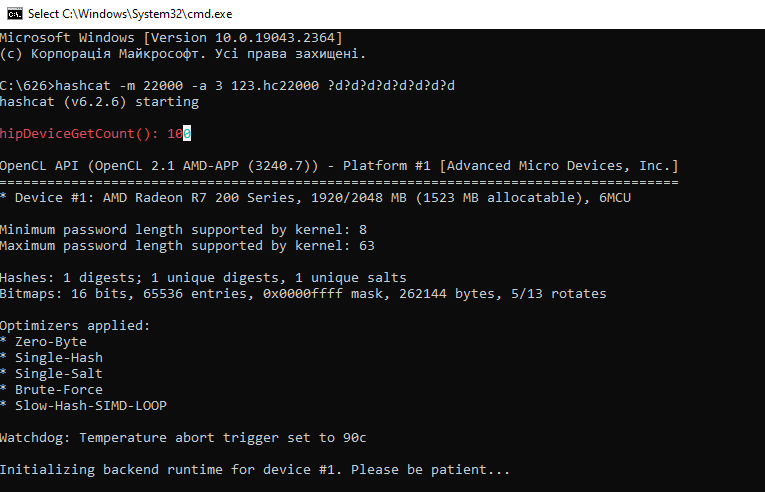Click the Minimum password length line
The image size is (765, 492).
pos(183,230)
